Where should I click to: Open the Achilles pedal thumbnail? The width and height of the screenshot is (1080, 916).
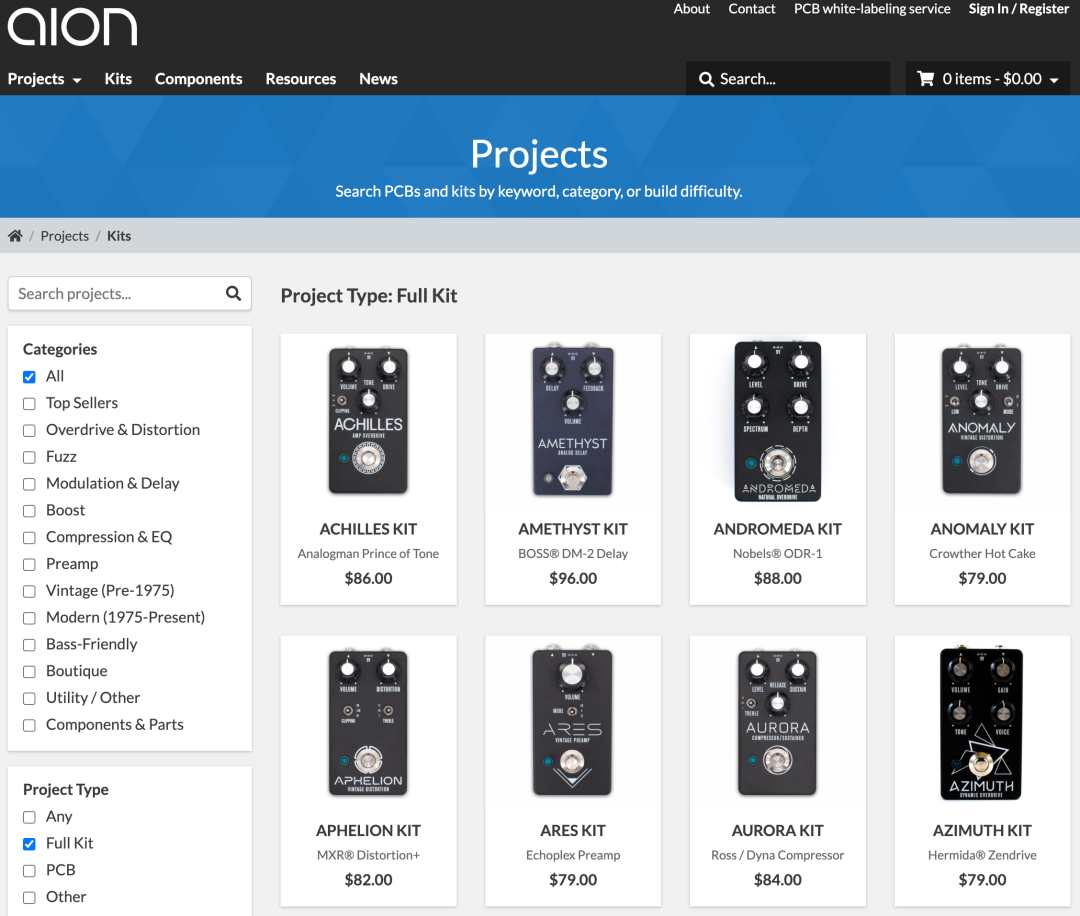(368, 421)
